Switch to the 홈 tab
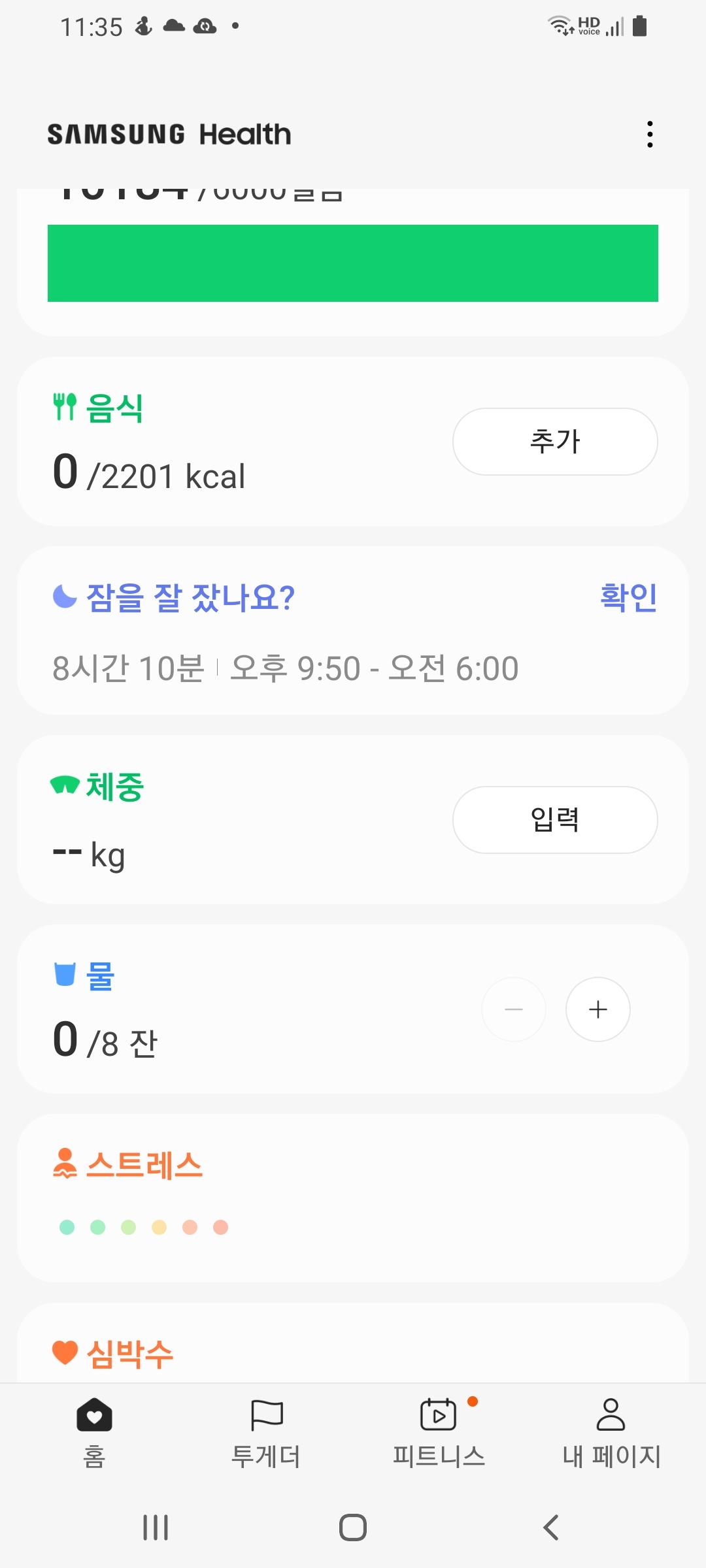 click(x=94, y=1431)
